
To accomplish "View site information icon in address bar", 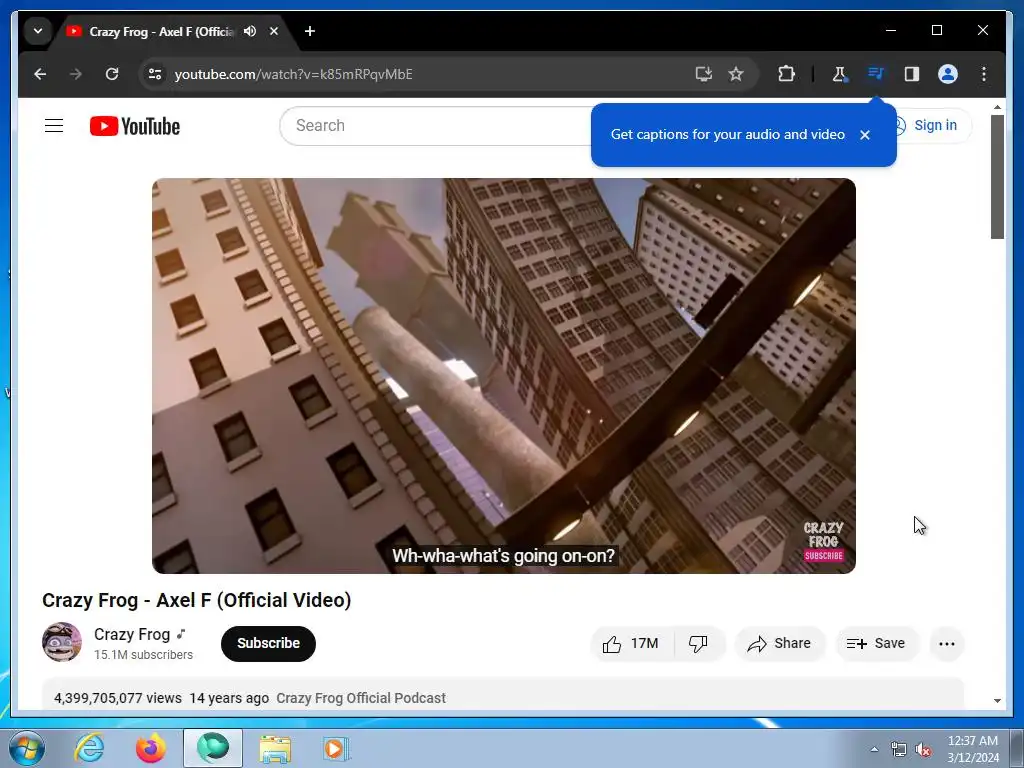I will click(x=155, y=74).
